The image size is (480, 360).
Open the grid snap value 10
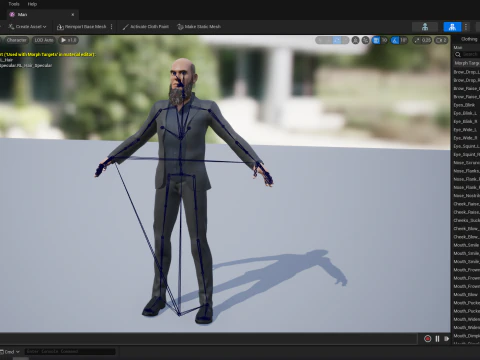point(384,40)
